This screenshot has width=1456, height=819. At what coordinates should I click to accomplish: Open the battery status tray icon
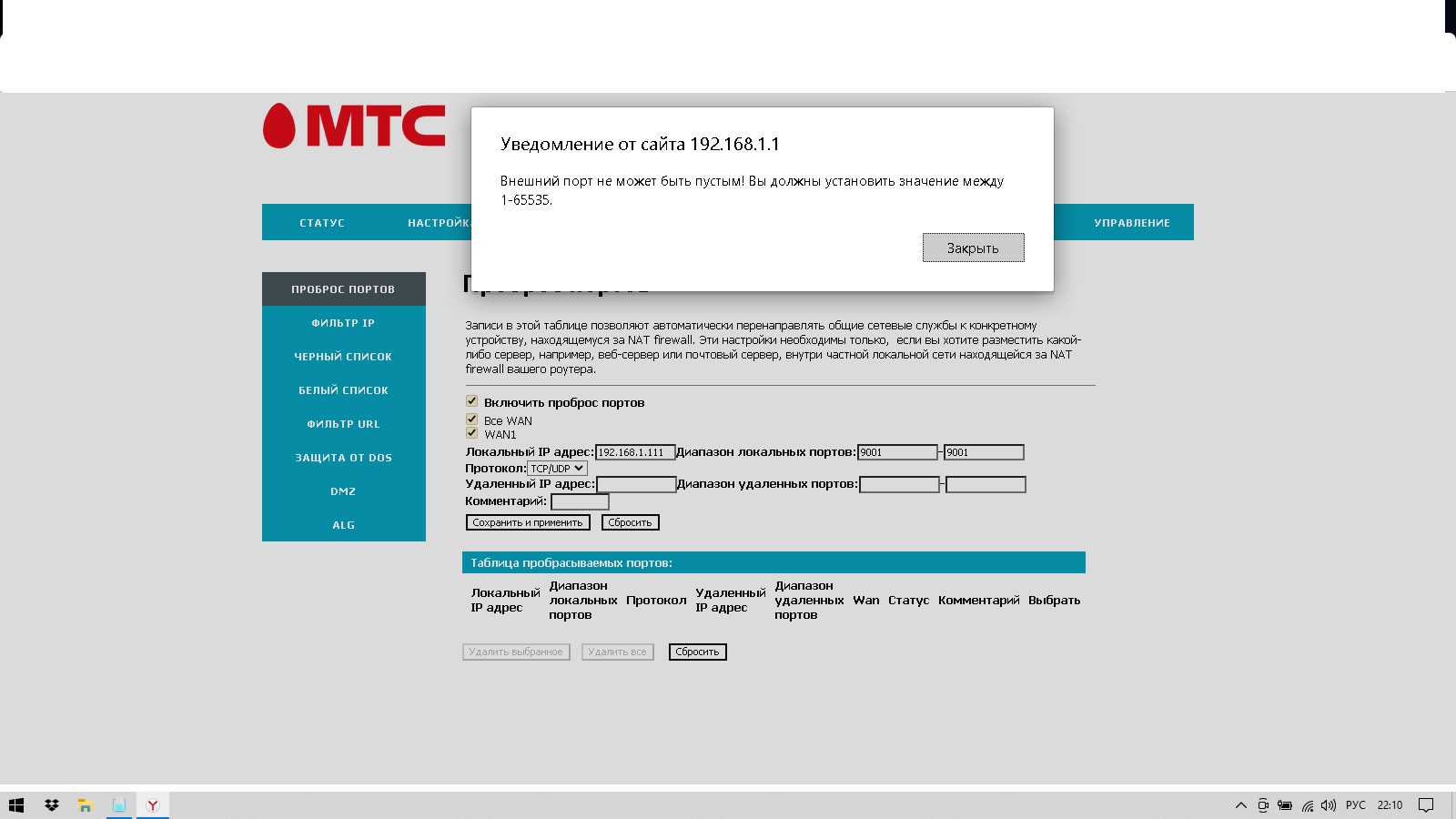[1285, 805]
